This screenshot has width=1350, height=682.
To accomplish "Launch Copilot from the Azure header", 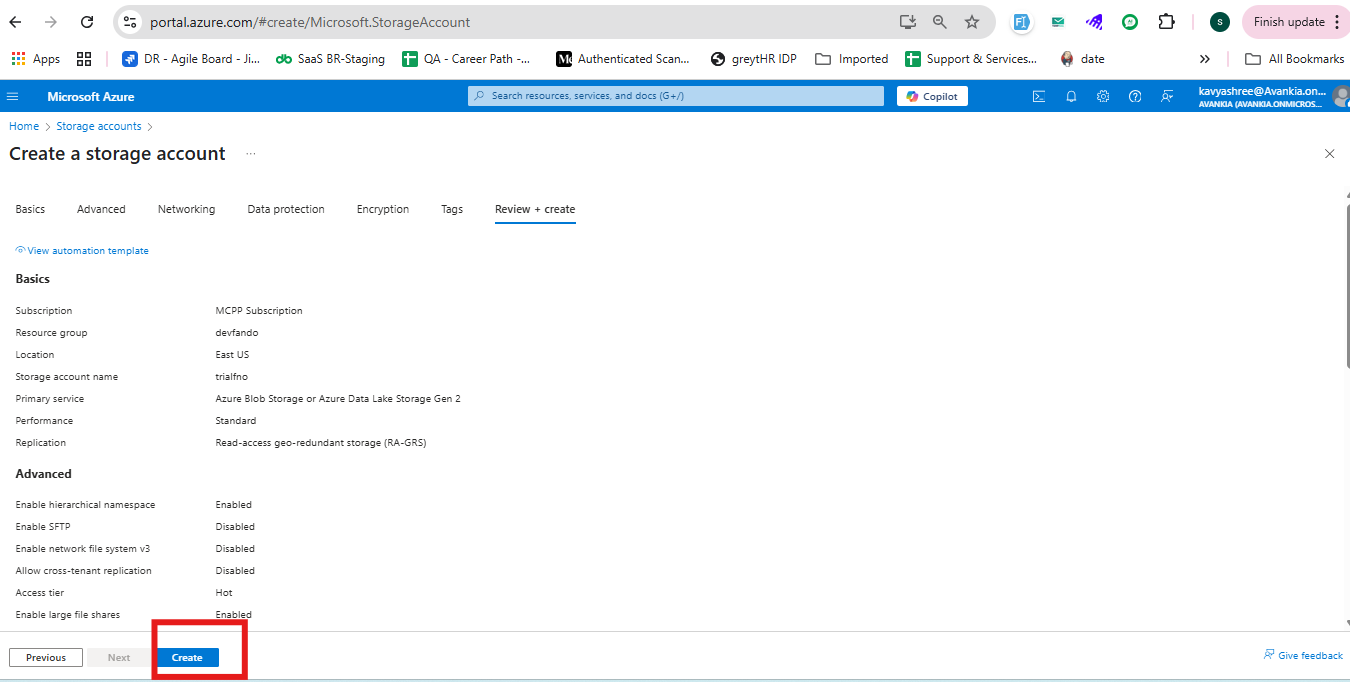I will click(932, 96).
